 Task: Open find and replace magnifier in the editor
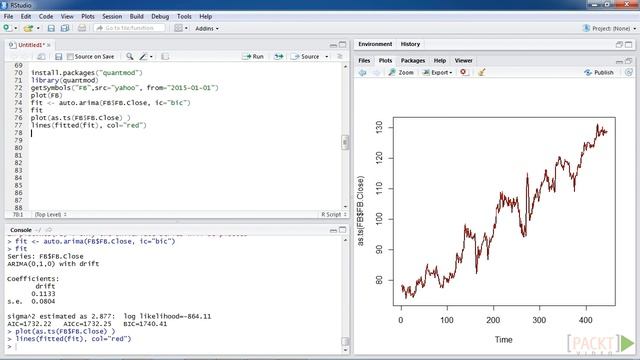point(129,56)
